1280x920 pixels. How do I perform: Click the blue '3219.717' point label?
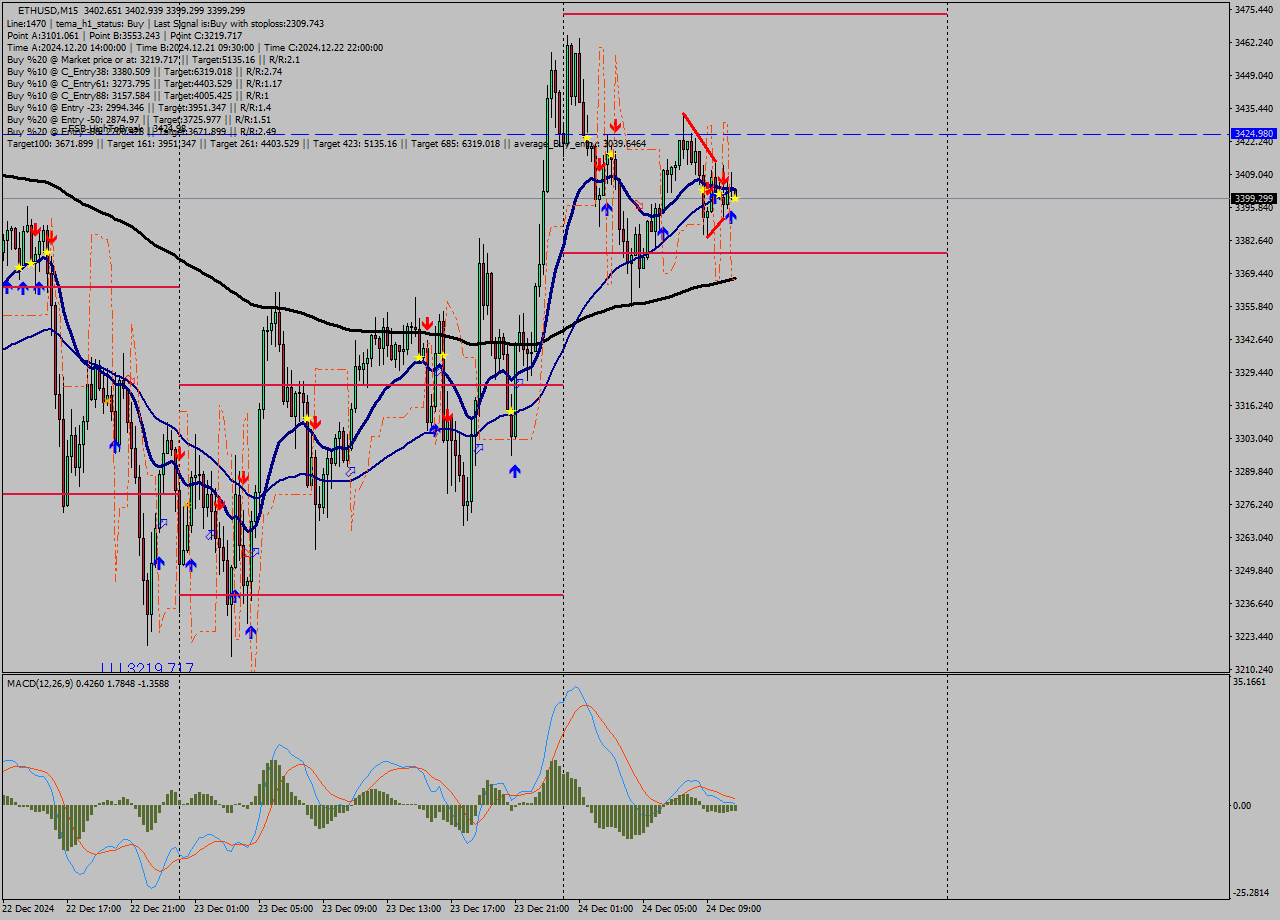(x=147, y=667)
